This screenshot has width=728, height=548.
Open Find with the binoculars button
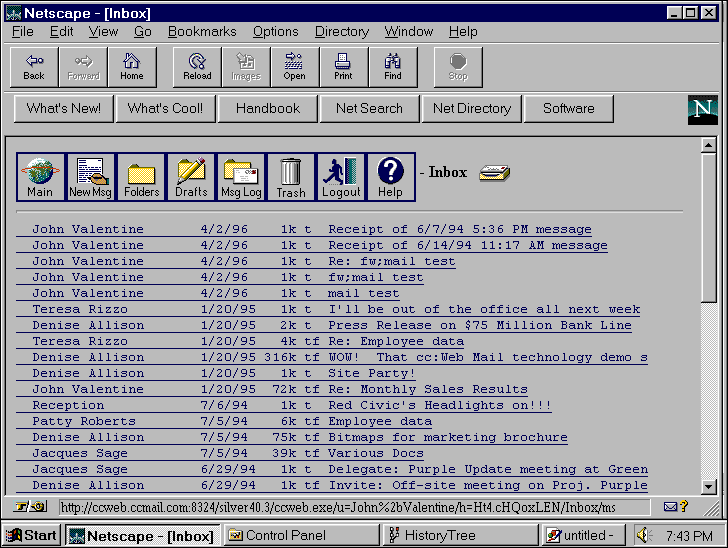point(393,67)
